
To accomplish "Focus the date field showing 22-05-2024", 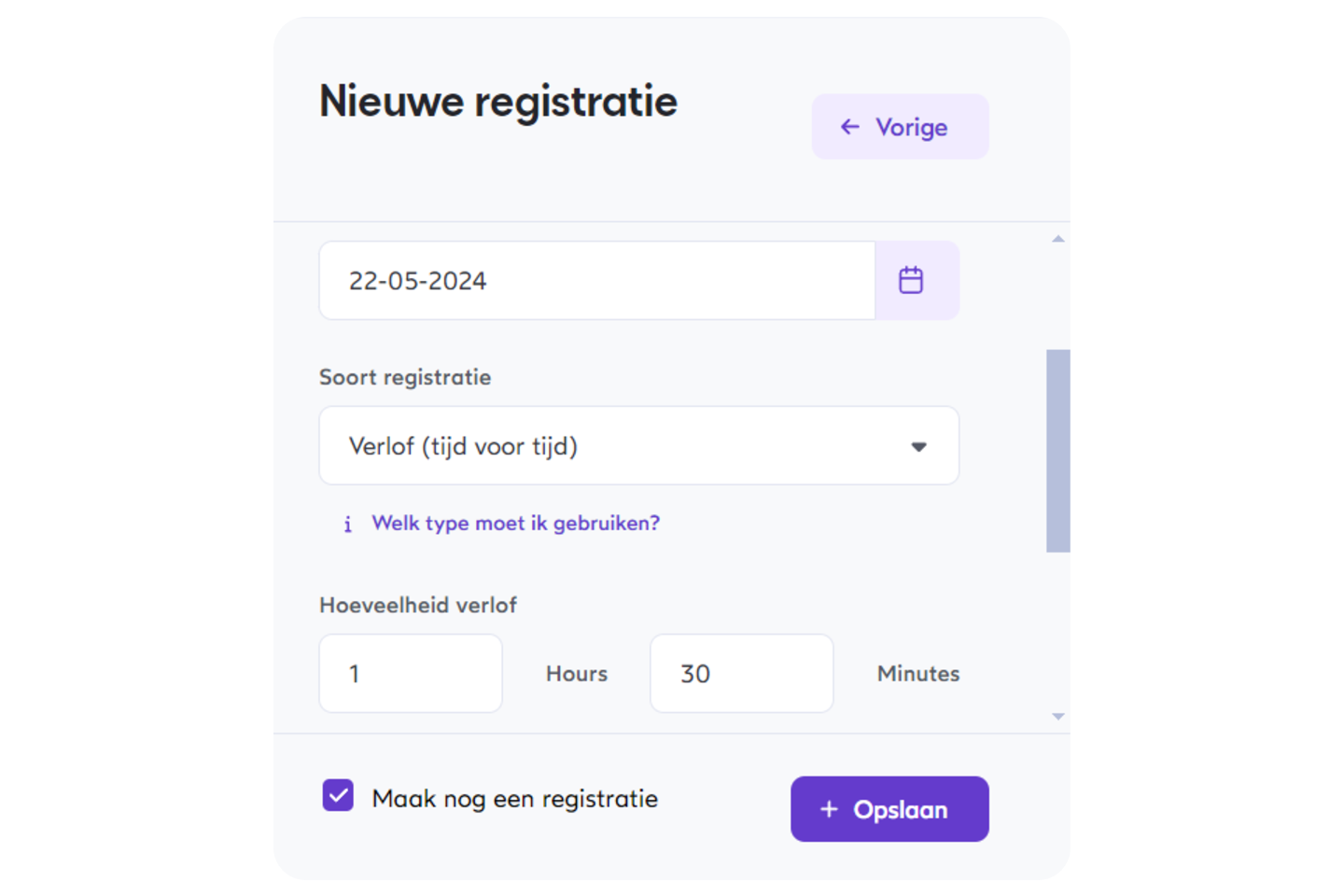I will 597,281.
